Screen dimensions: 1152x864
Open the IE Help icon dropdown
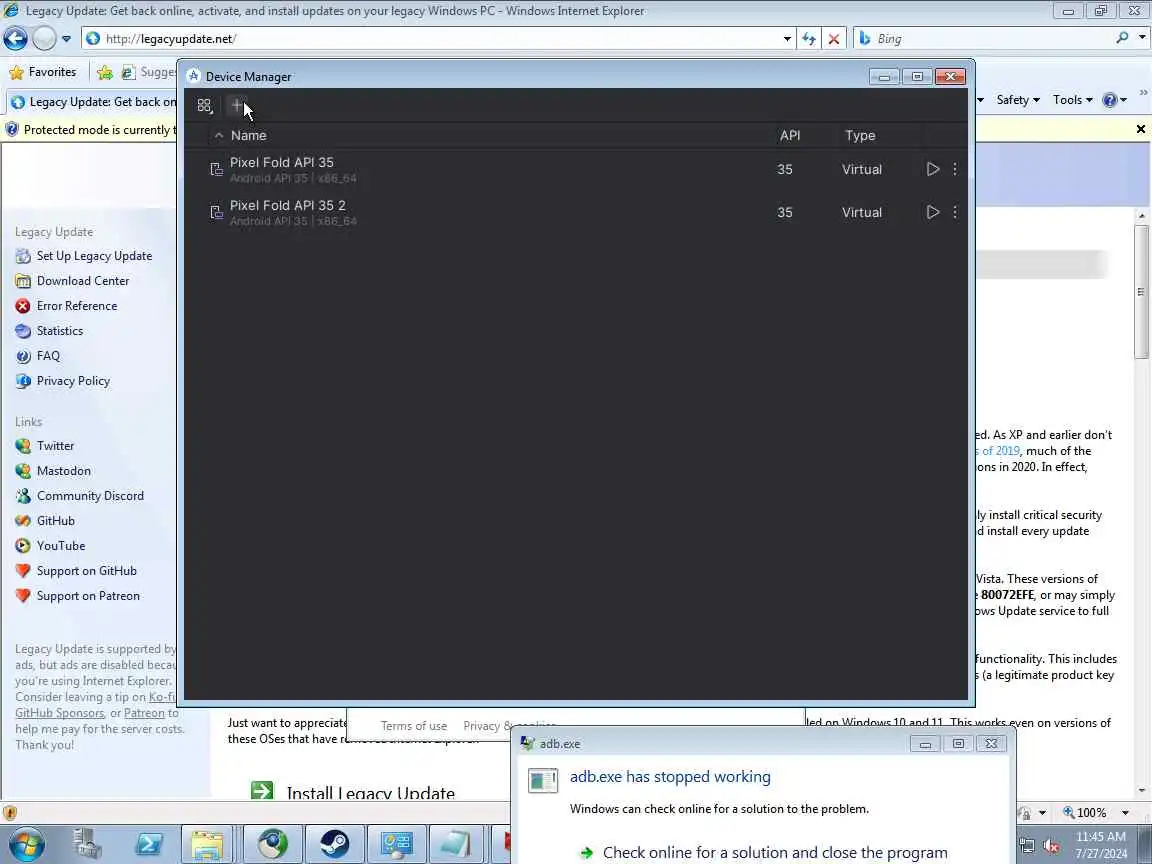point(1115,100)
